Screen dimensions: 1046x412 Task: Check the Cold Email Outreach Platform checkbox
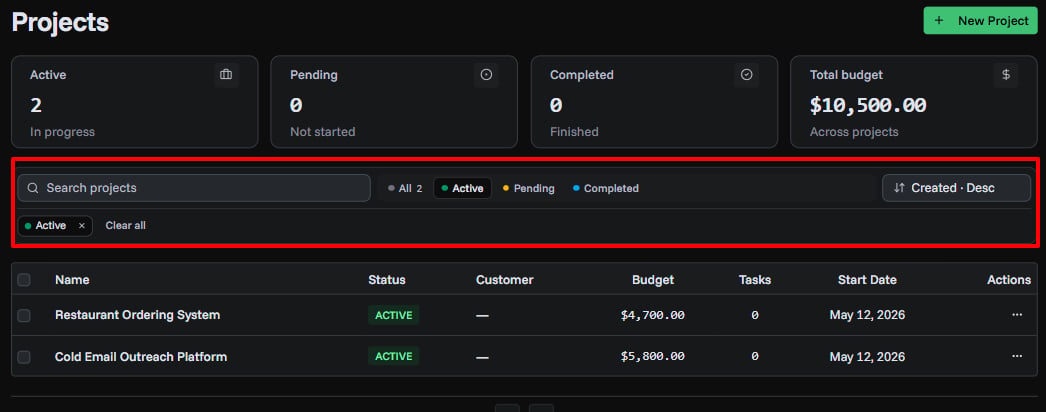point(24,357)
